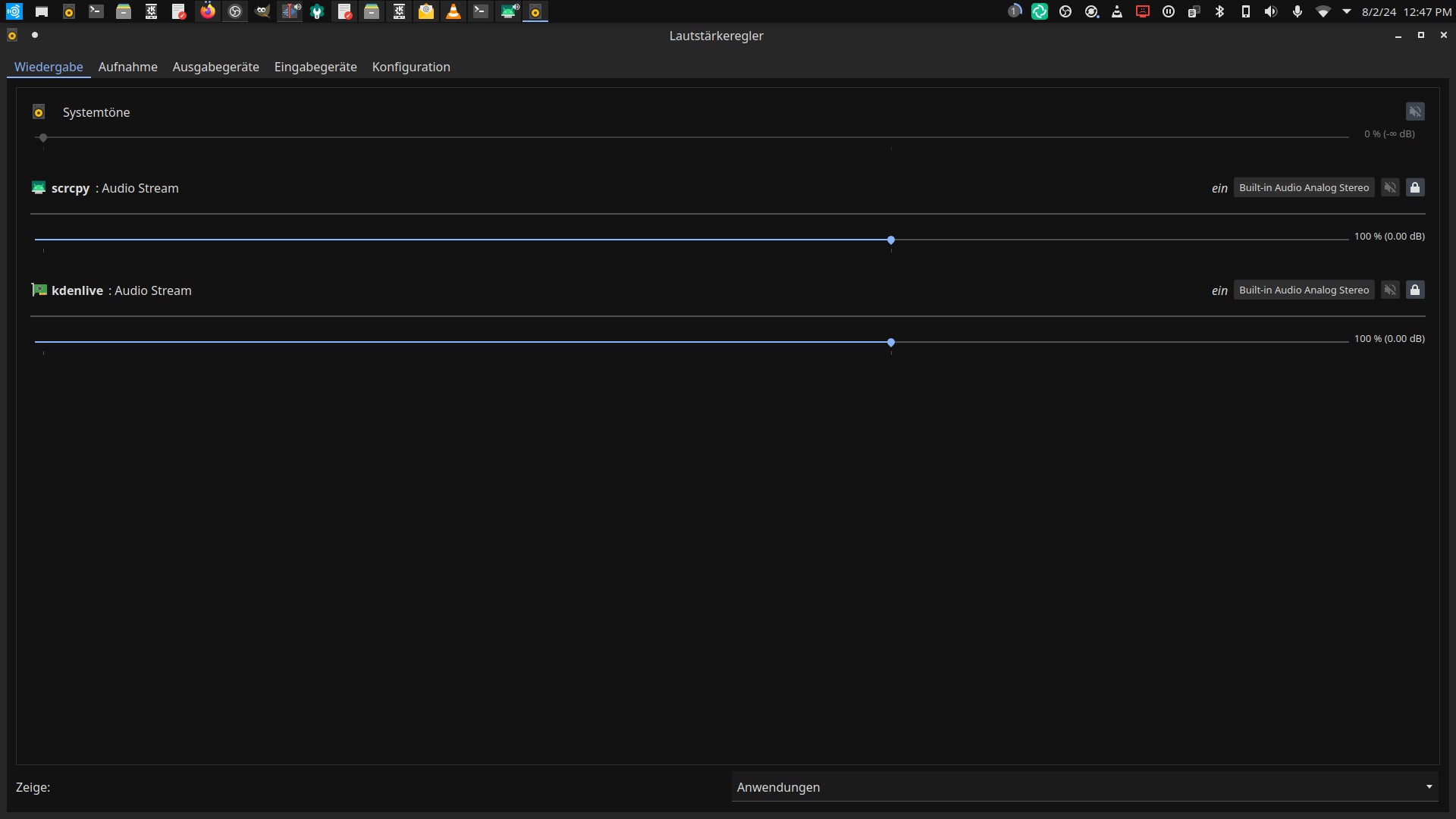Select the Eingabegeräte tab
The image size is (1456, 819).
(315, 67)
